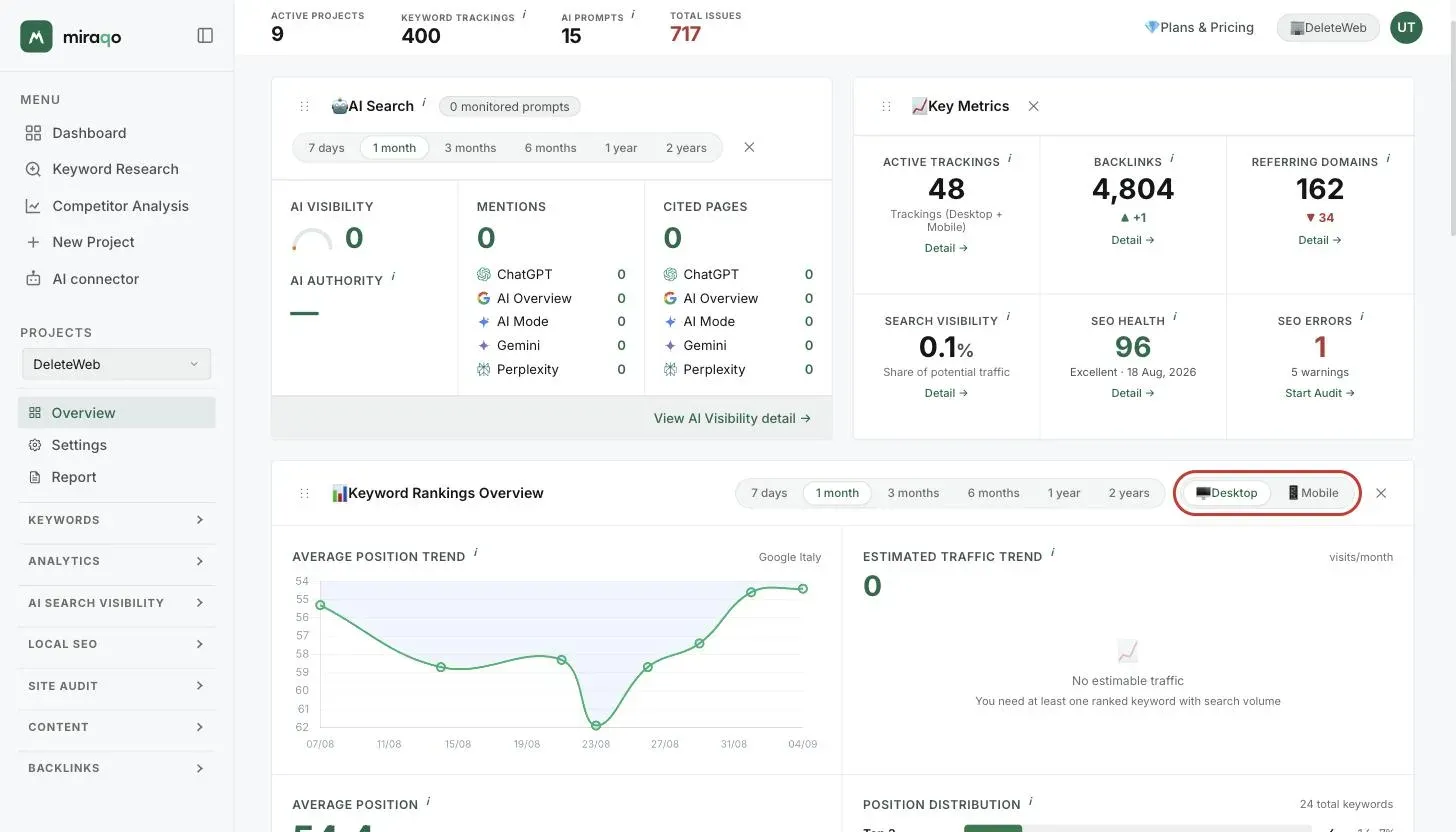Open Detail link under Active Trackings
This screenshot has height=832, width=1456.
946,248
